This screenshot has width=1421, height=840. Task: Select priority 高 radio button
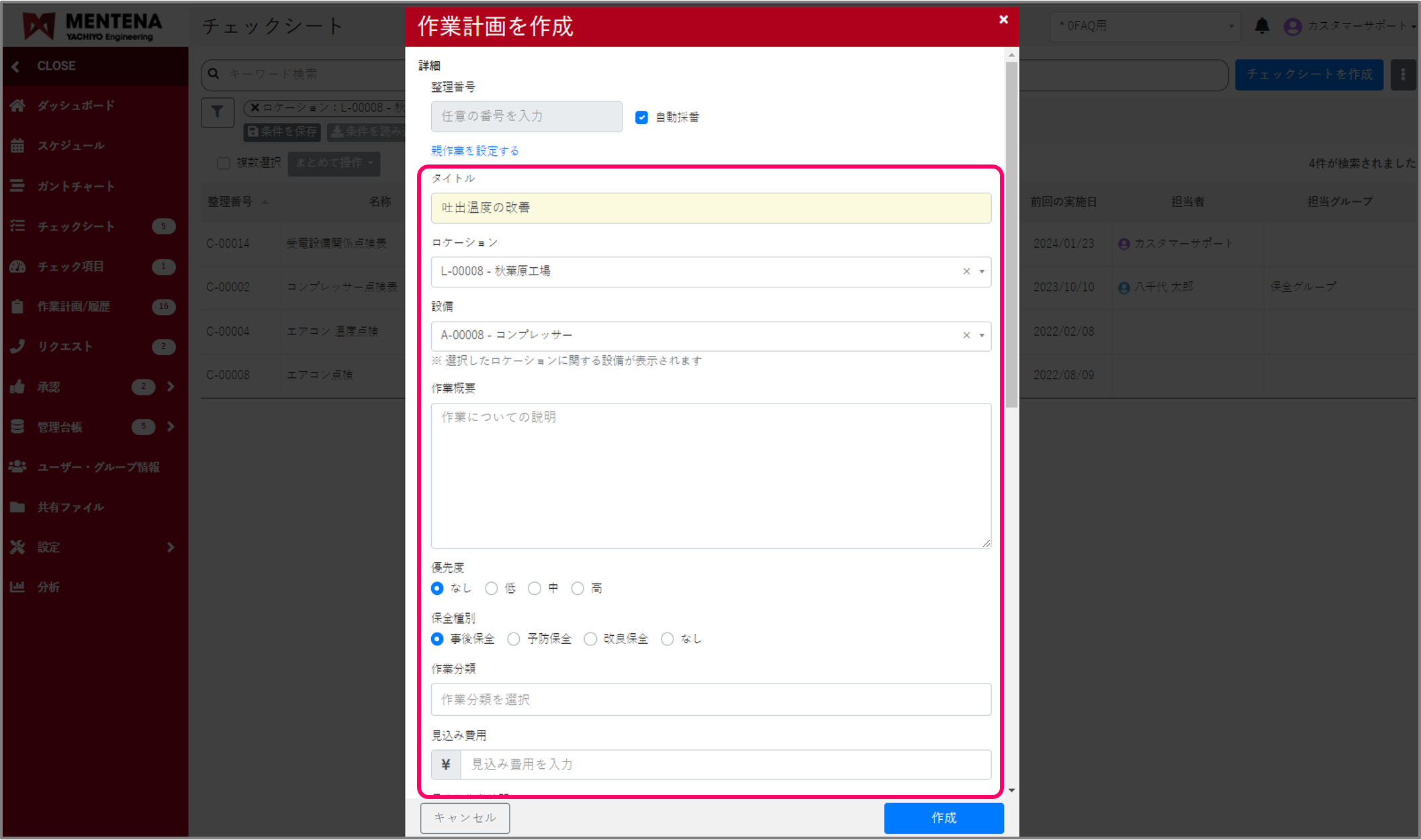click(x=578, y=589)
